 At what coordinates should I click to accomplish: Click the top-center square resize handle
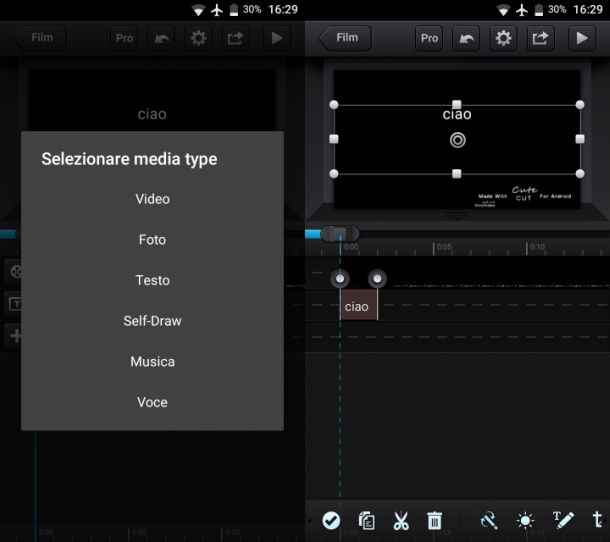click(457, 104)
